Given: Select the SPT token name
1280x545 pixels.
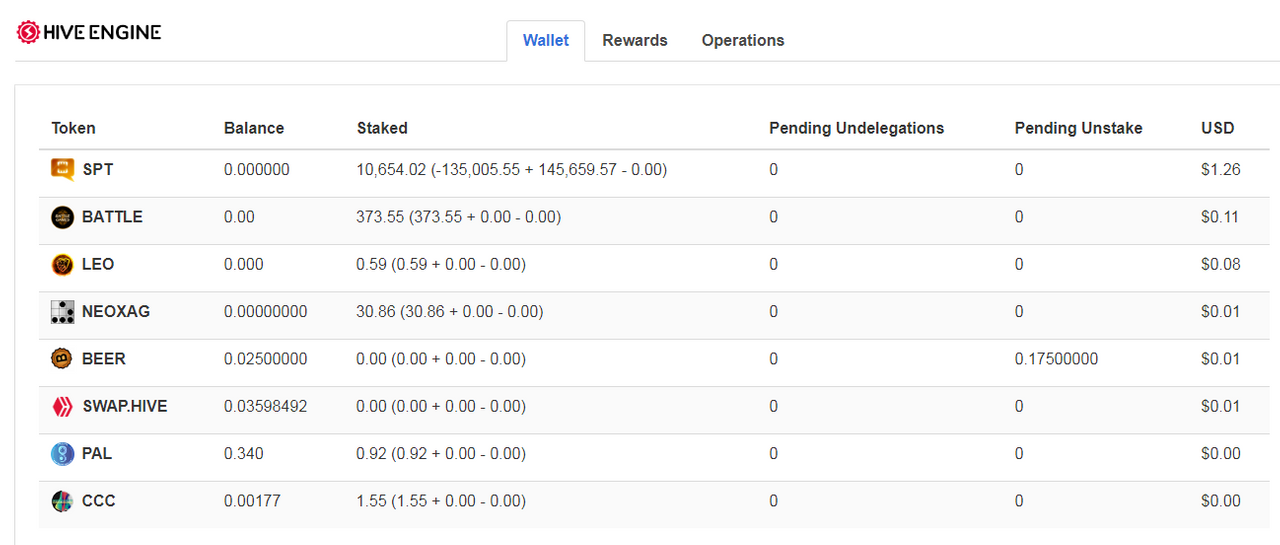Looking at the screenshot, I should coord(98,170).
